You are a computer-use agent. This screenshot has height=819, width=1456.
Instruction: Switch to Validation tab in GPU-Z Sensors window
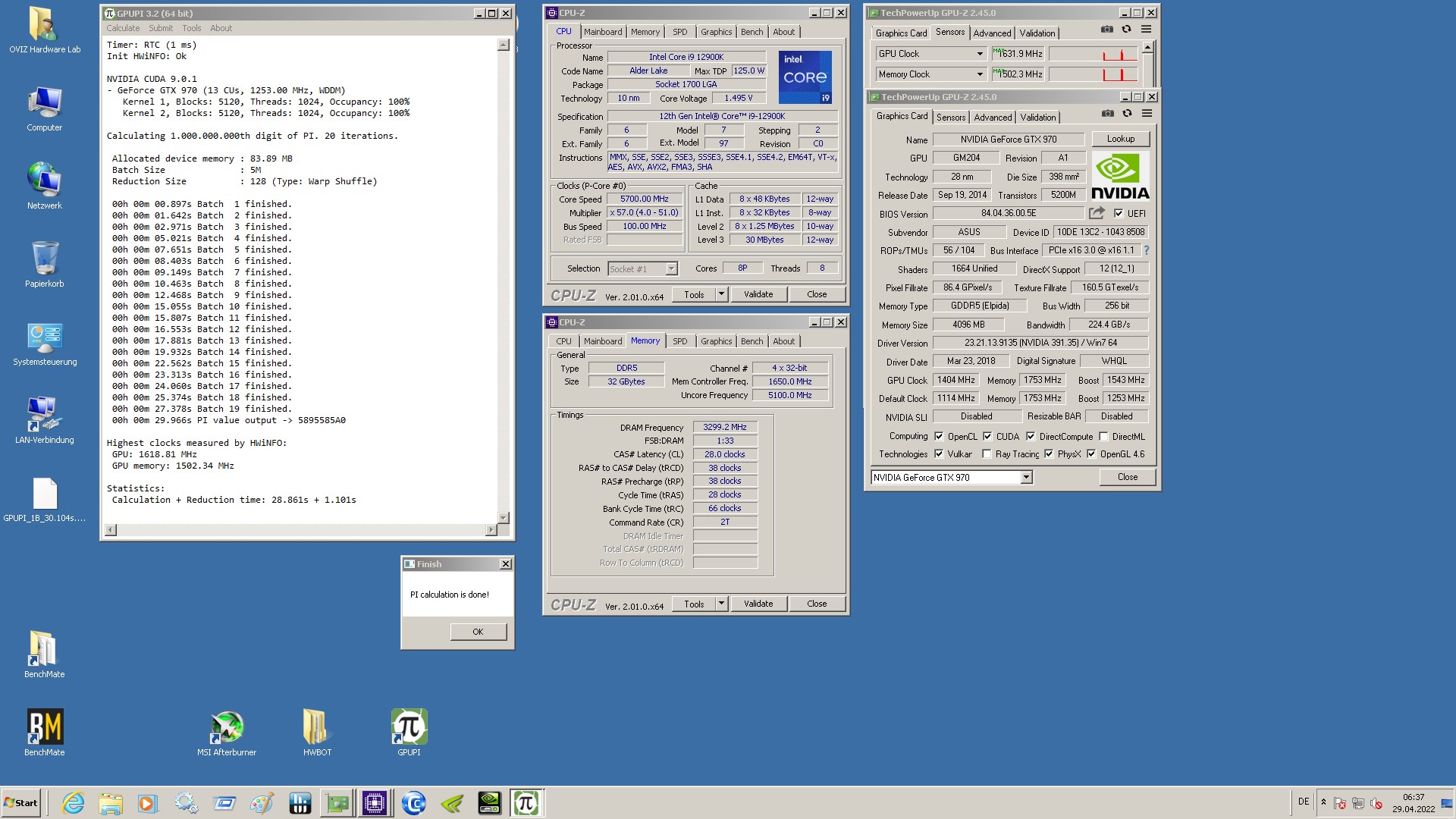(1037, 33)
